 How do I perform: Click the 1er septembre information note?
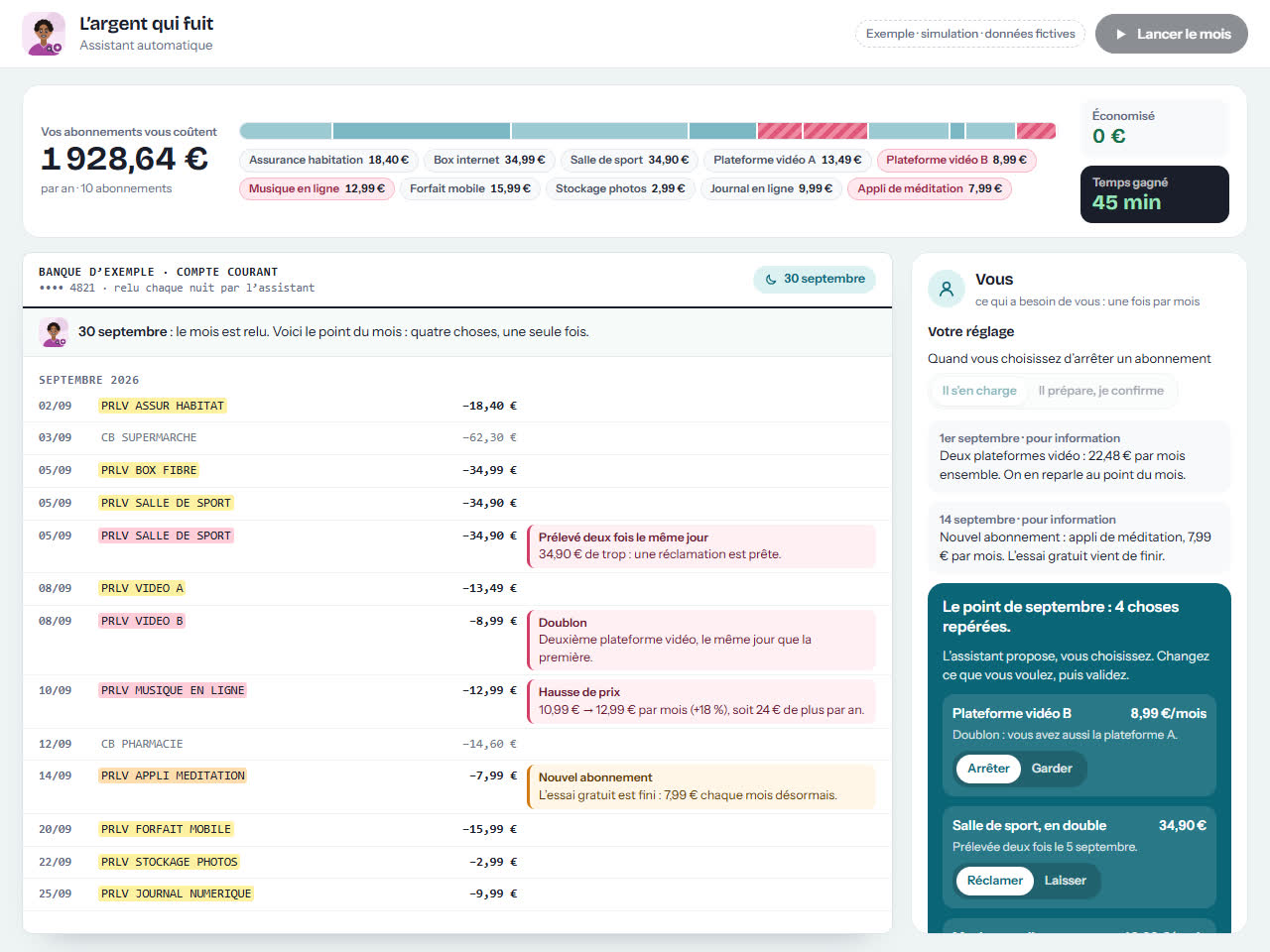pos(1079,457)
